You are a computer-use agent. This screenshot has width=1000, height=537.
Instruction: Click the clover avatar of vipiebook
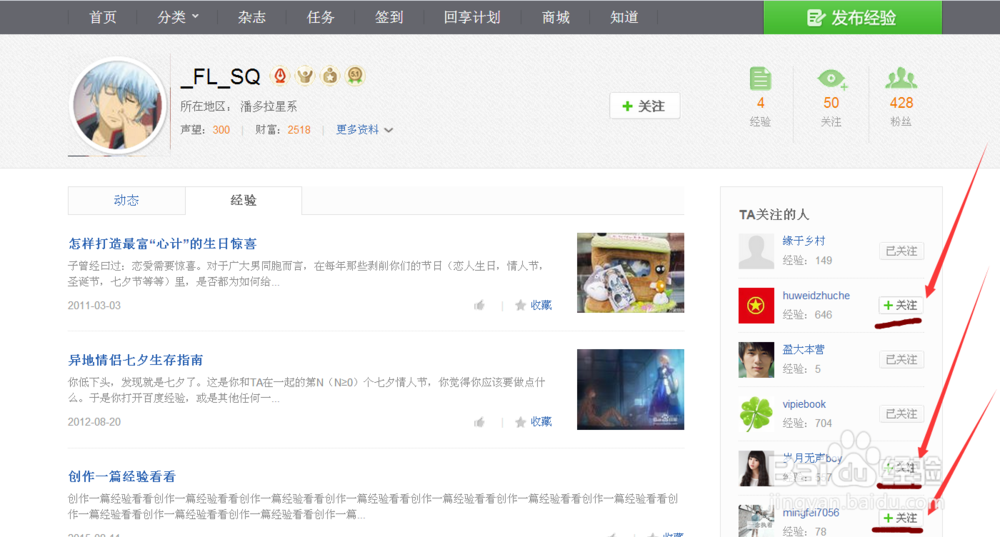pyautogui.click(x=756, y=414)
